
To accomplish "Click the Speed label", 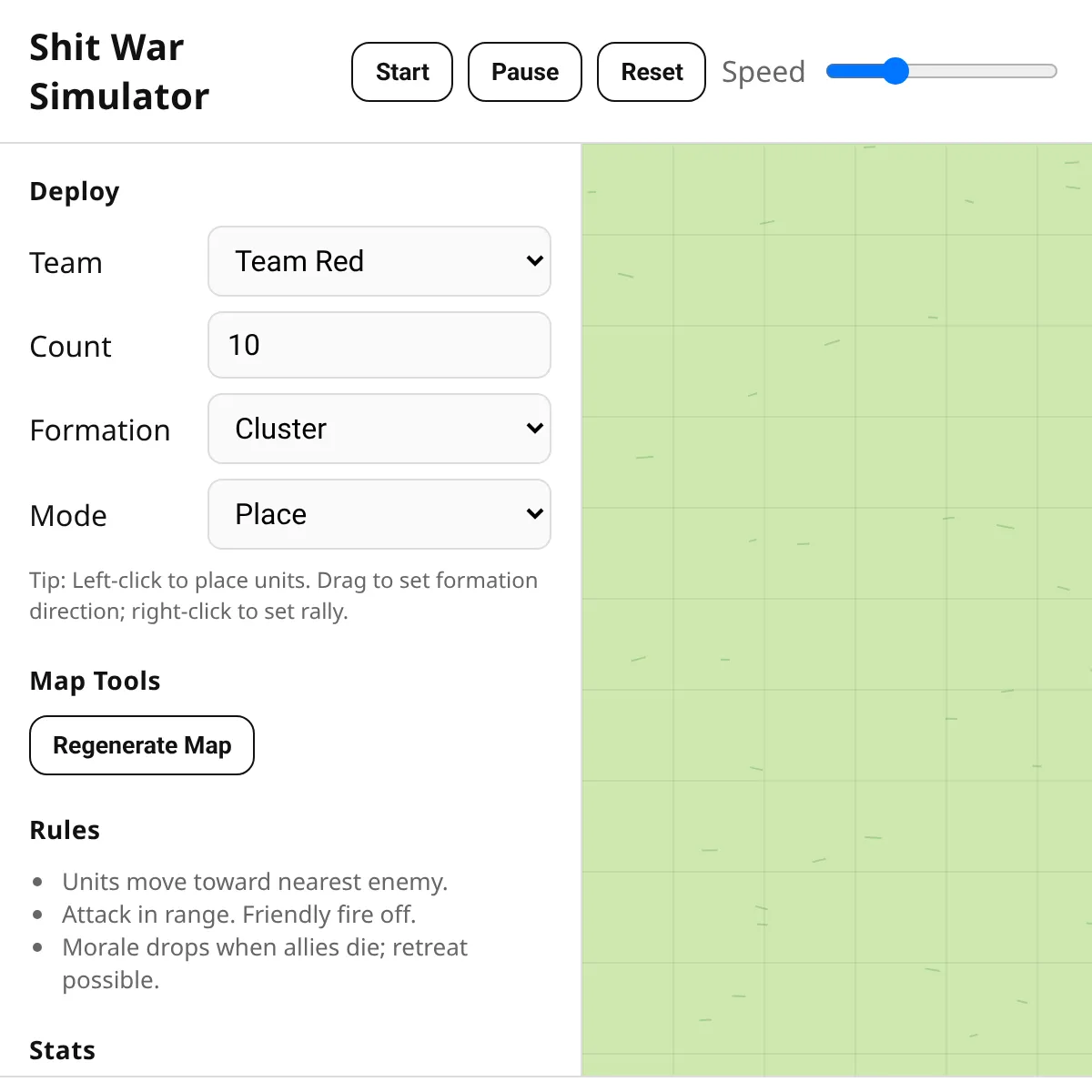I will point(763,72).
